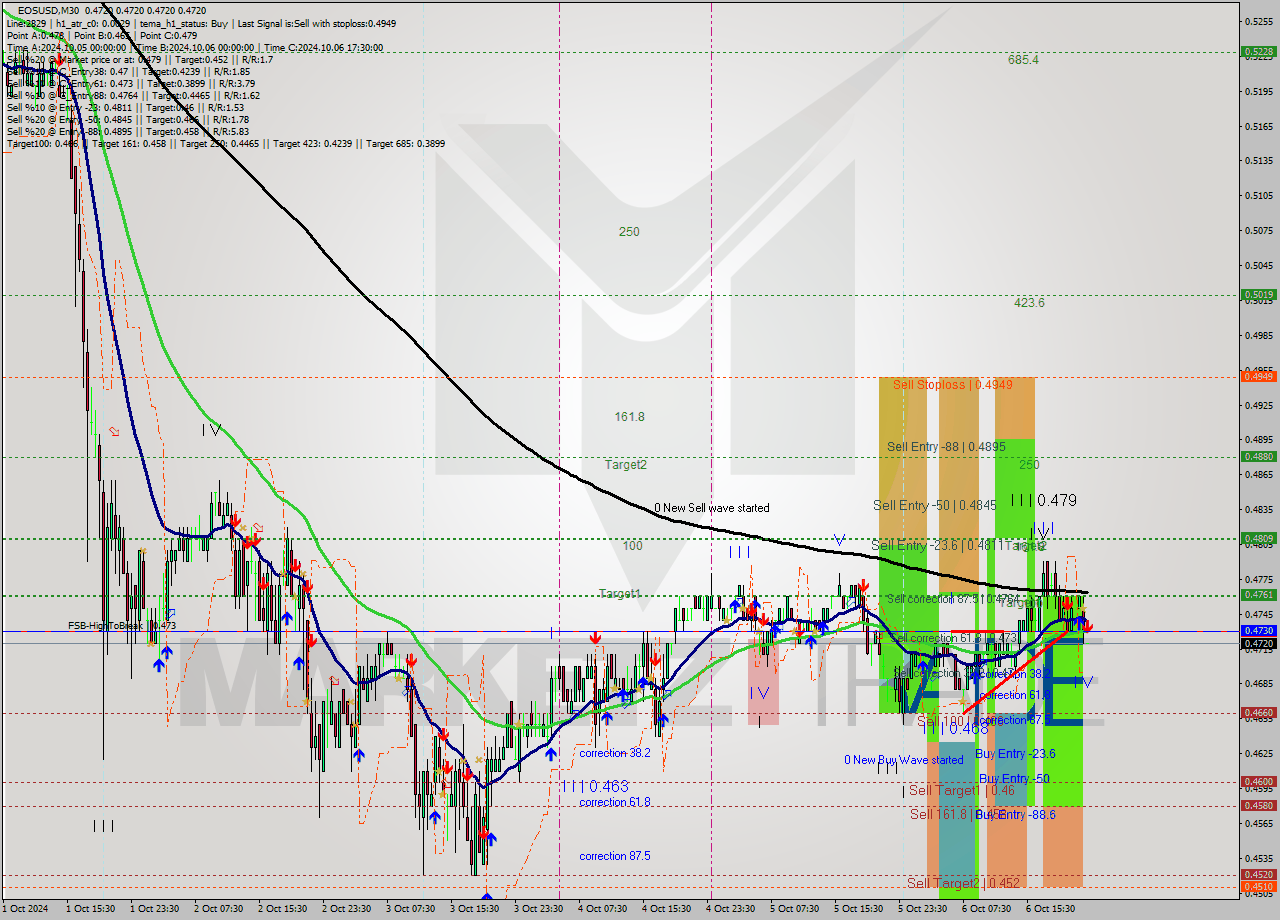The height and width of the screenshot is (920, 1280).
Task: Click the 100 Fibonacci level label
Action: click(632, 546)
